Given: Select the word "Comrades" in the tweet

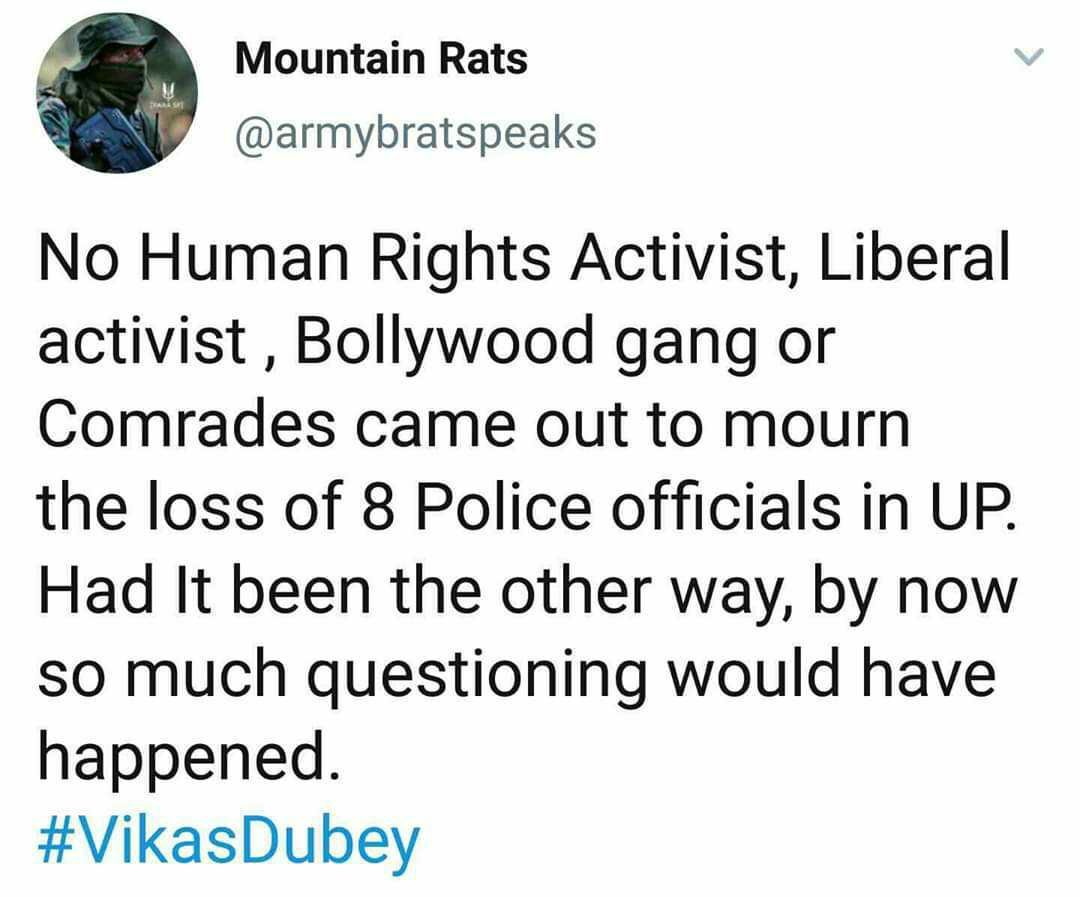Looking at the screenshot, I should 187,424.
